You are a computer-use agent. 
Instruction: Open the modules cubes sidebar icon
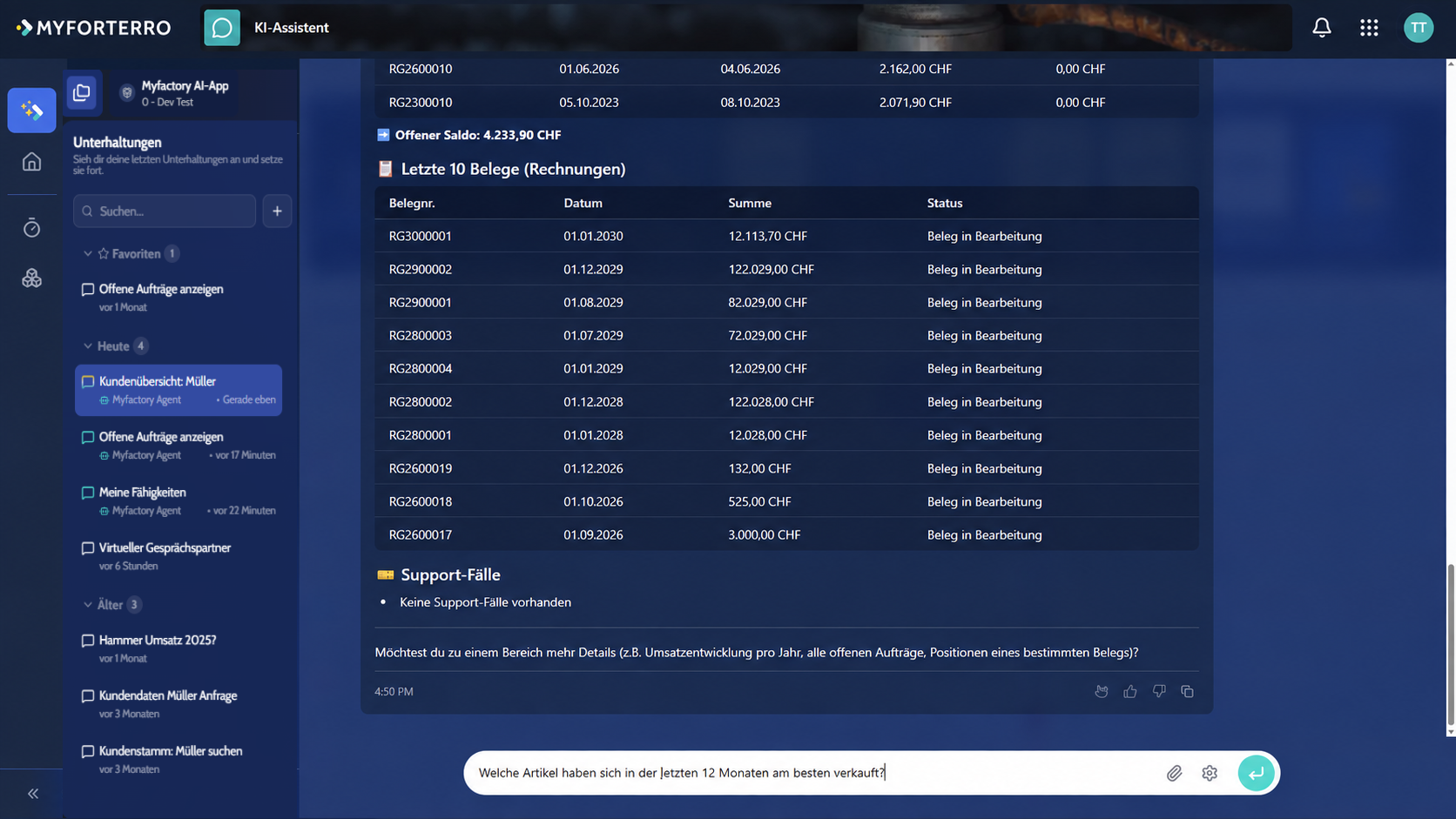click(x=32, y=279)
